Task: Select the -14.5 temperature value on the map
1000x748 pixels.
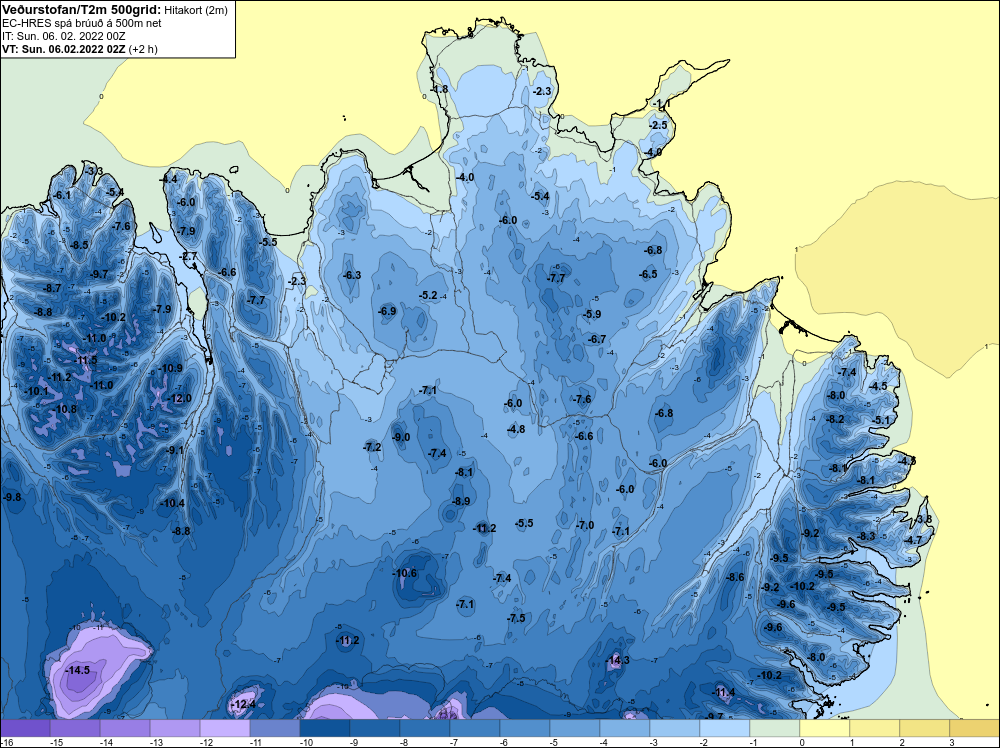Action: coord(78,670)
